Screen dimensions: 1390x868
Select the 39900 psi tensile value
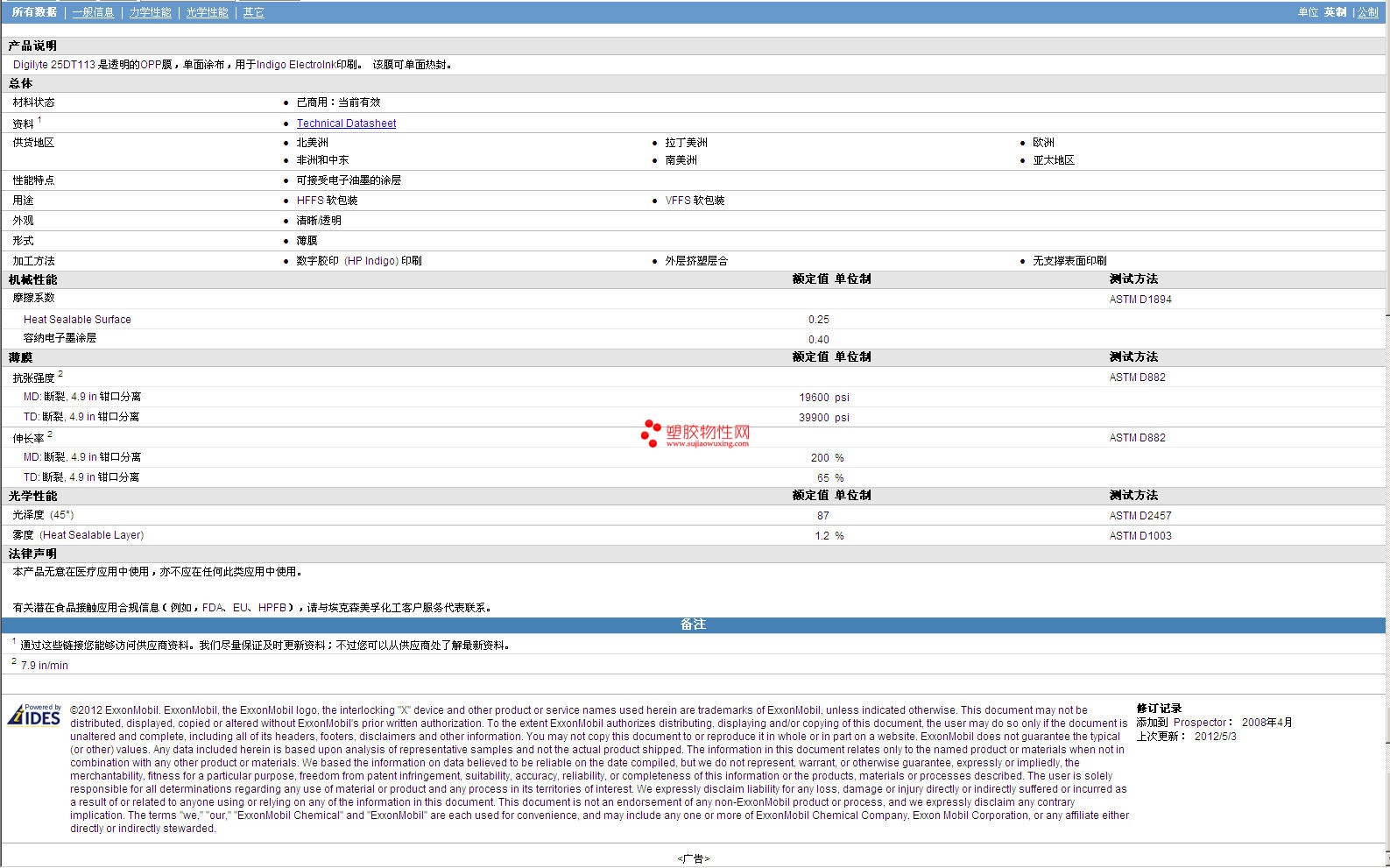pyautogui.click(x=824, y=418)
